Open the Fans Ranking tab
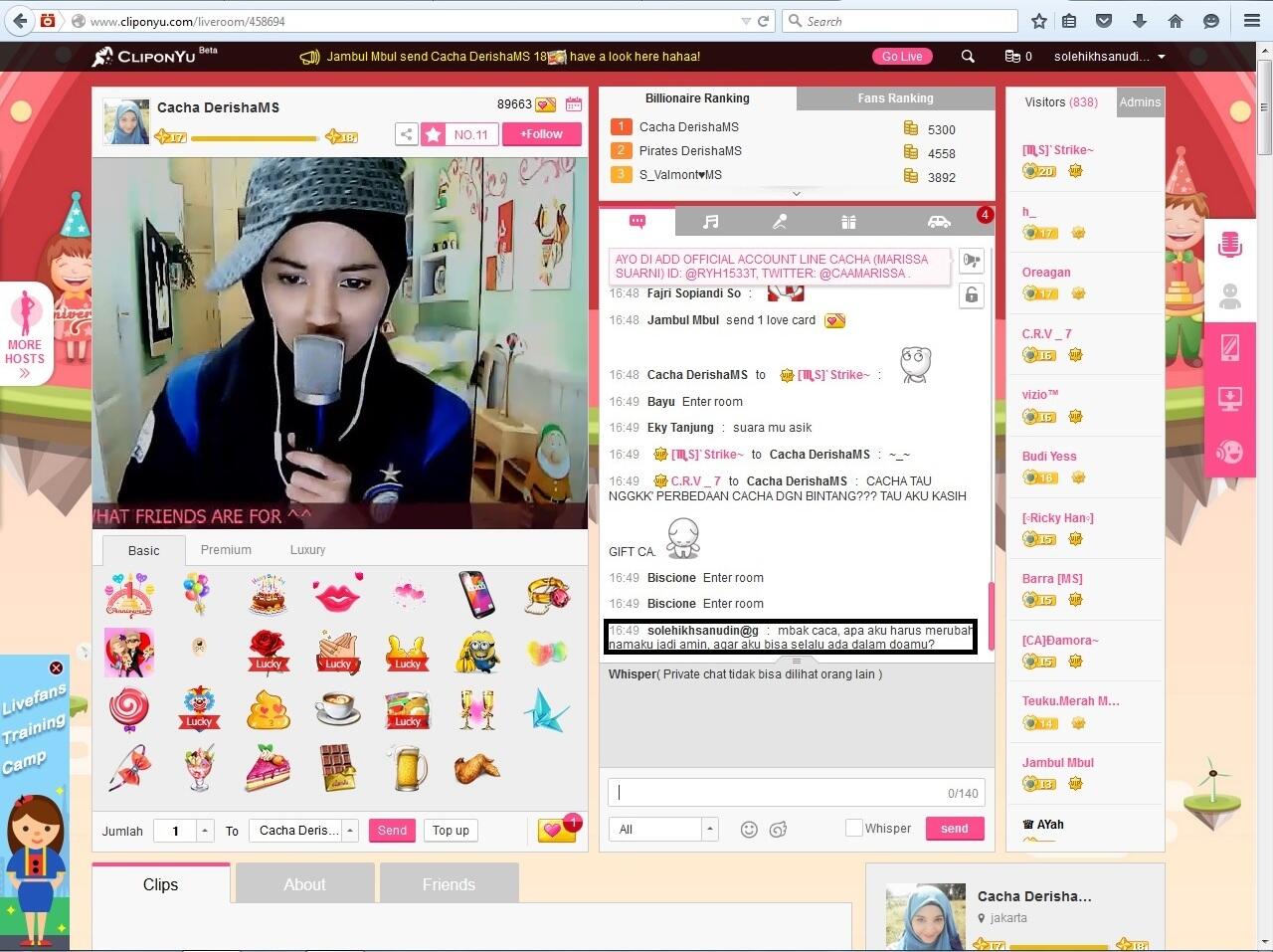This screenshot has width=1273, height=952. click(895, 98)
